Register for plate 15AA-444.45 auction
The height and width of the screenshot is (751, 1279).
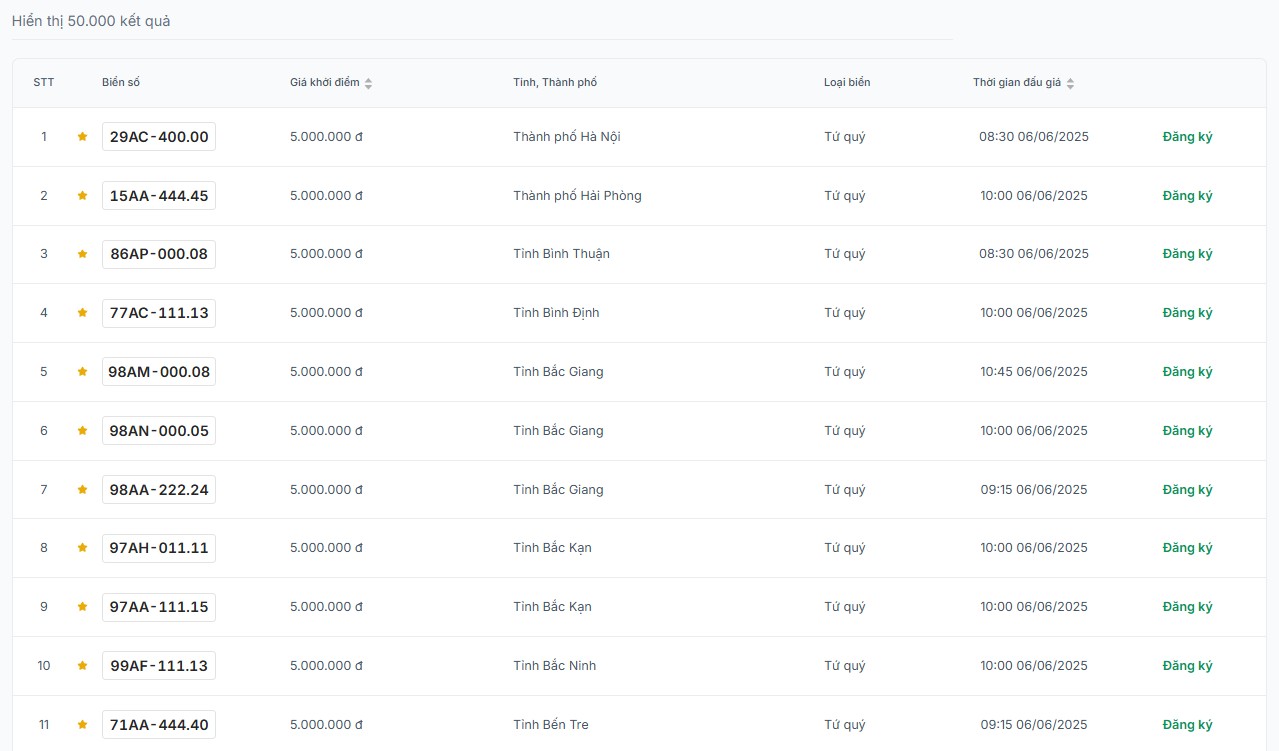(1187, 196)
